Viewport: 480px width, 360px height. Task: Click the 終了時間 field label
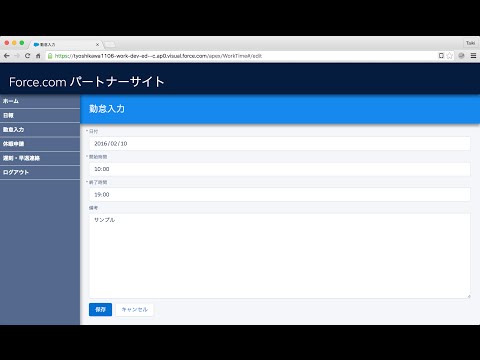pos(97,182)
